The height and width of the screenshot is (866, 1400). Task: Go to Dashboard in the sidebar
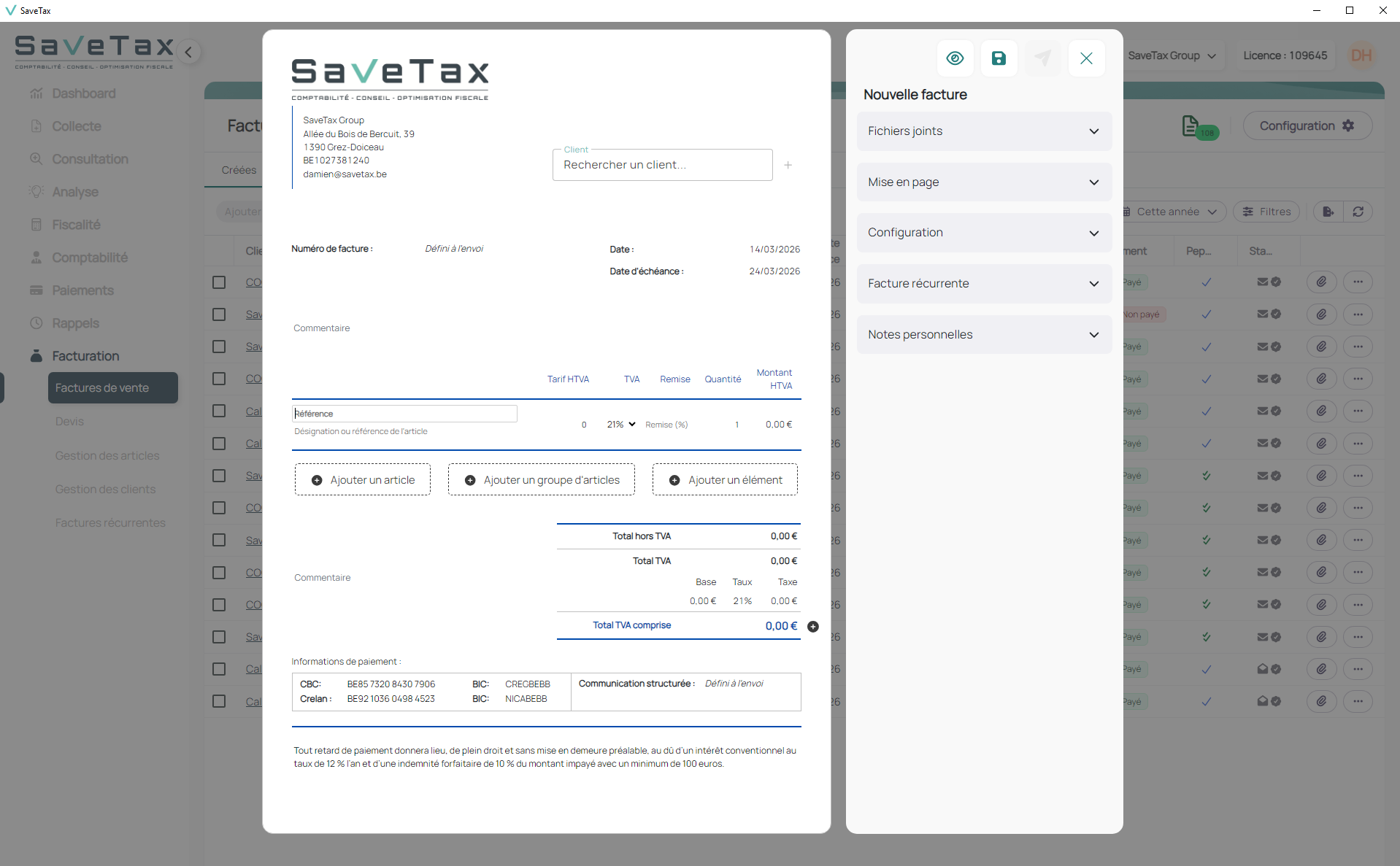pyautogui.click(x=83, y=93)
